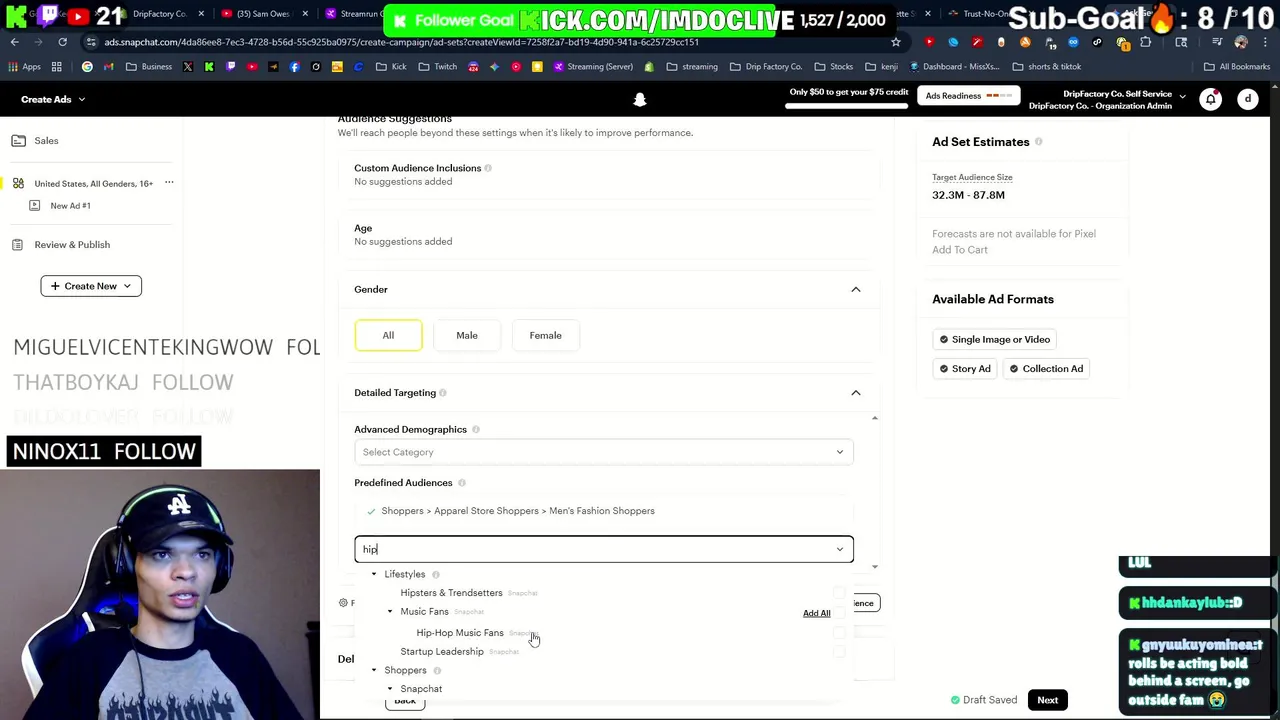This screenshot has height=720, width=1280.
Task: Go back with the browser back arrow
Action: [14, 42]
